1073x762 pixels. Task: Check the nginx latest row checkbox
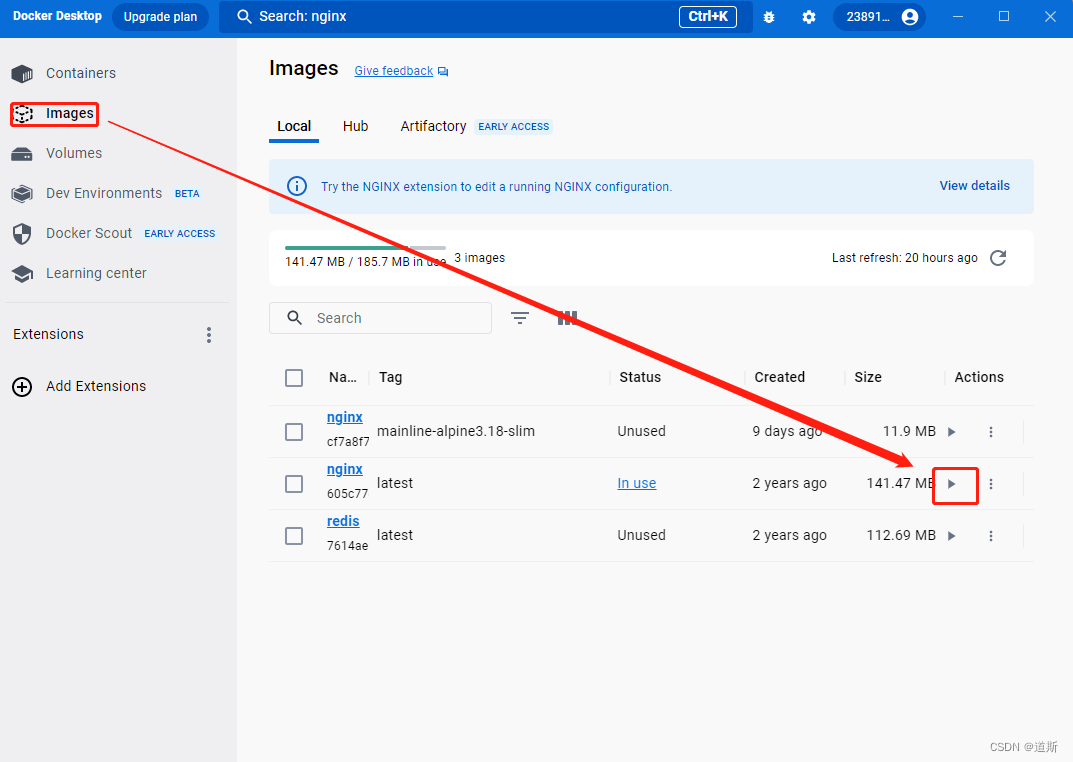294,484
